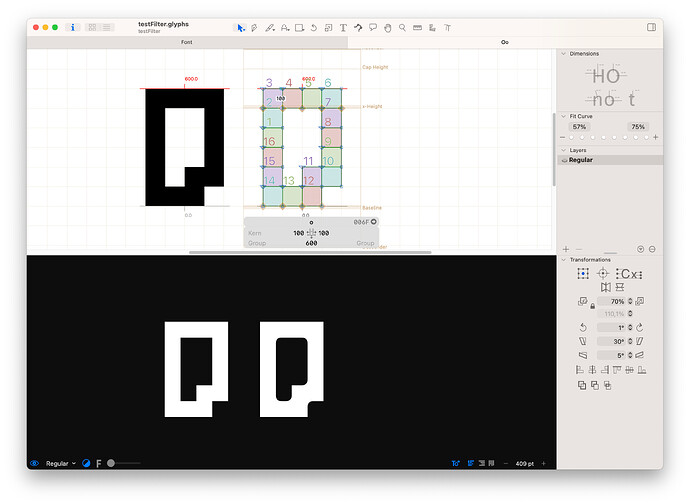
Task: Select the Text tool in toolbar
Action: 343,27
